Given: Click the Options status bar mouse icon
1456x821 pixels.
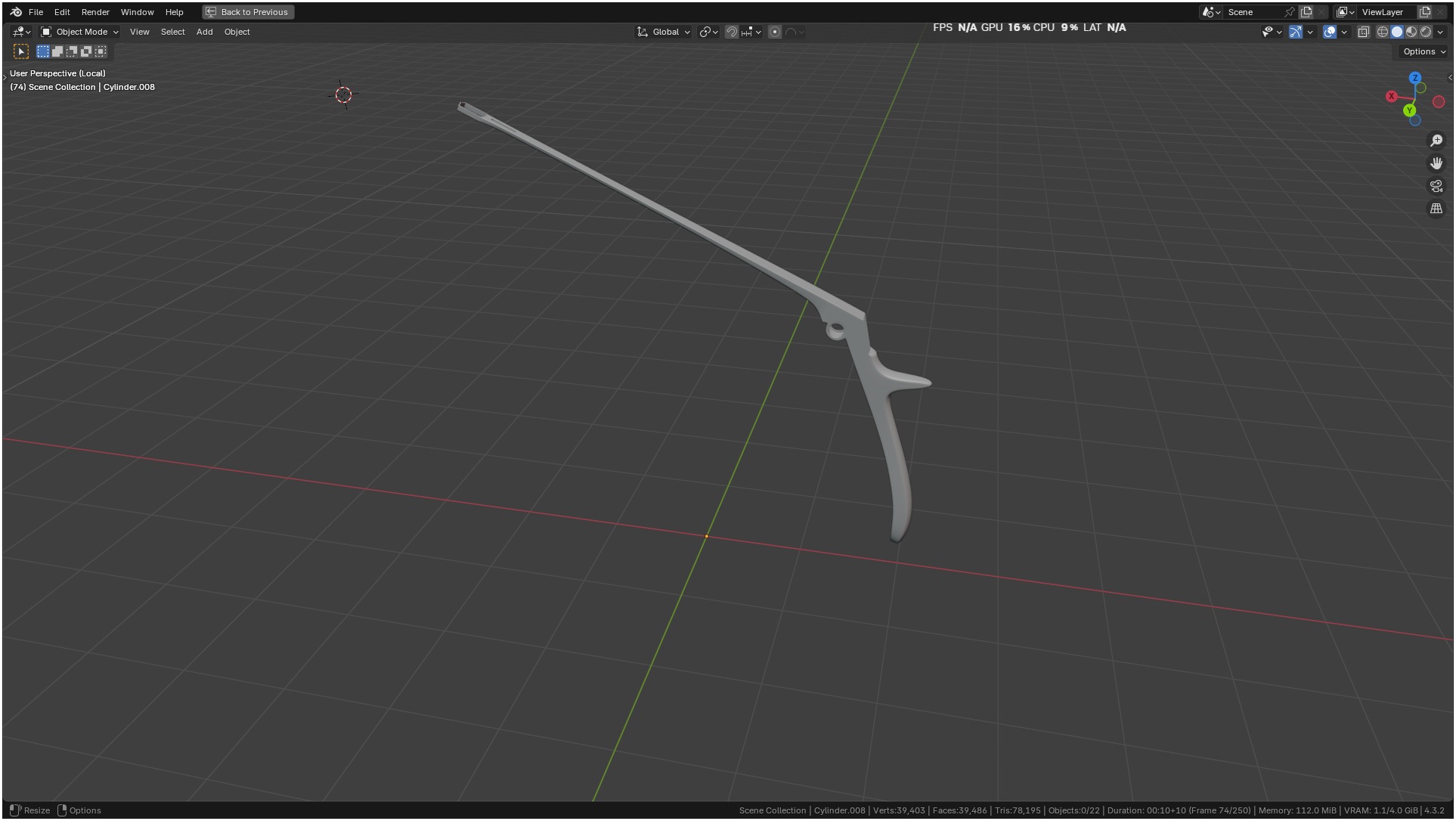Looking at the screenshot, I should pyautogui.click(x=63, y=810).
